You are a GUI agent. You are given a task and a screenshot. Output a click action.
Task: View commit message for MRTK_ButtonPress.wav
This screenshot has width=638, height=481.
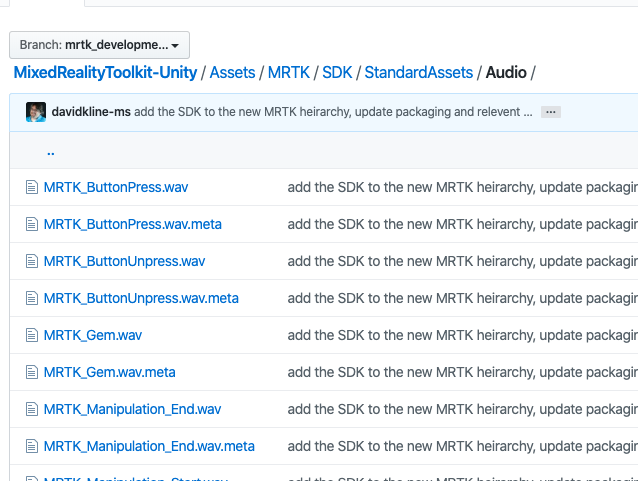coord(462,187)
